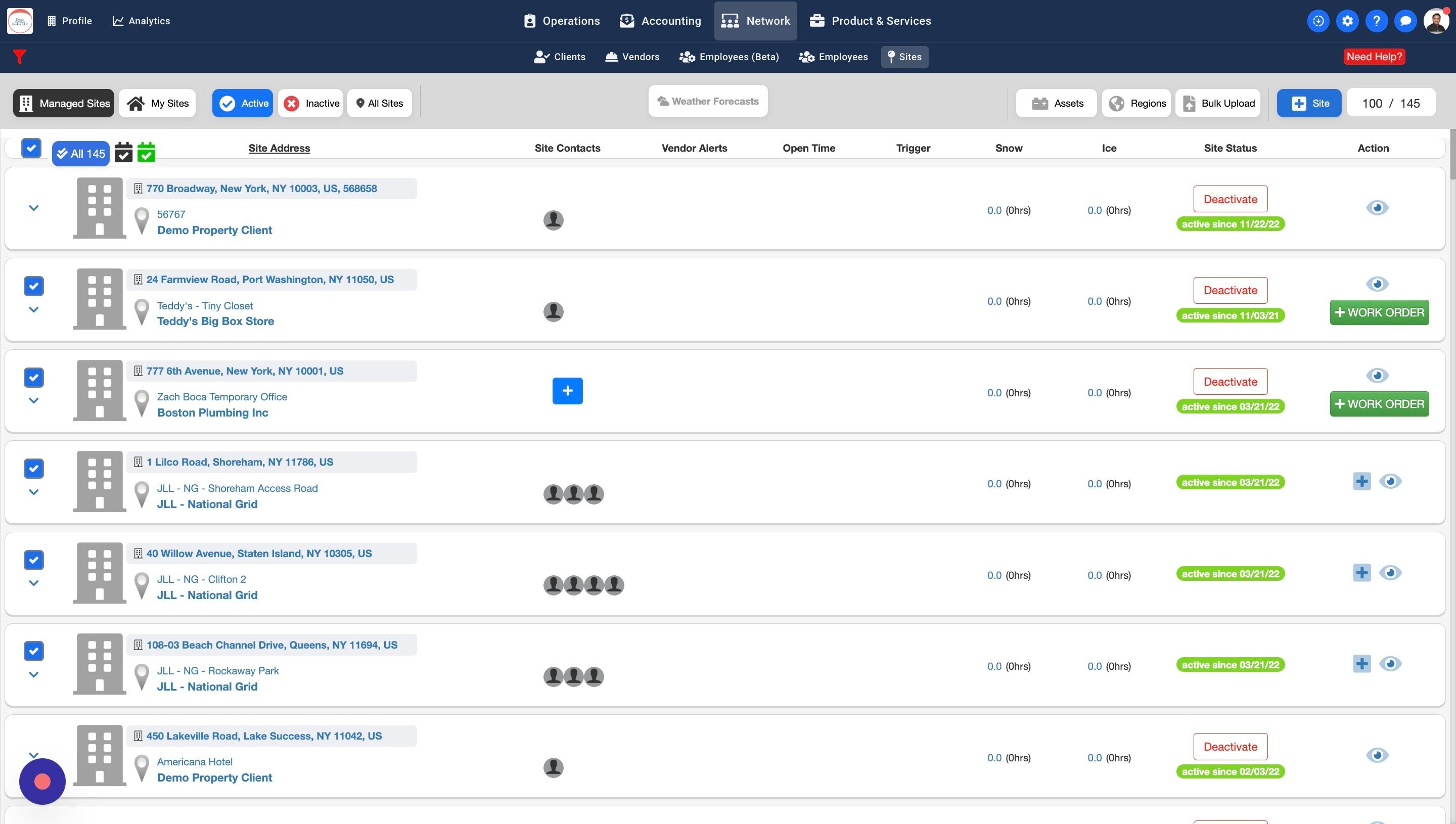This screenshot has width=1456, height=824.
Task: Expand the 770 Broadway row chevron
Action: 34,208
